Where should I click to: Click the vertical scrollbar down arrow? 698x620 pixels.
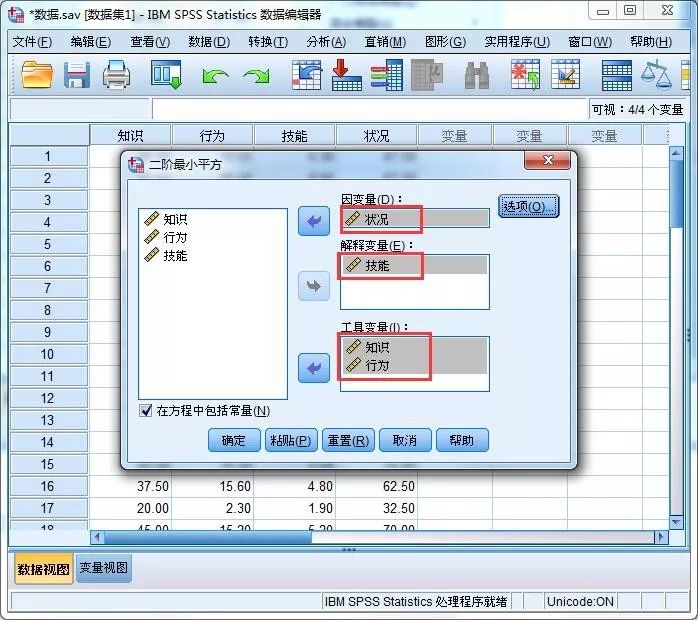coord(676,522)
